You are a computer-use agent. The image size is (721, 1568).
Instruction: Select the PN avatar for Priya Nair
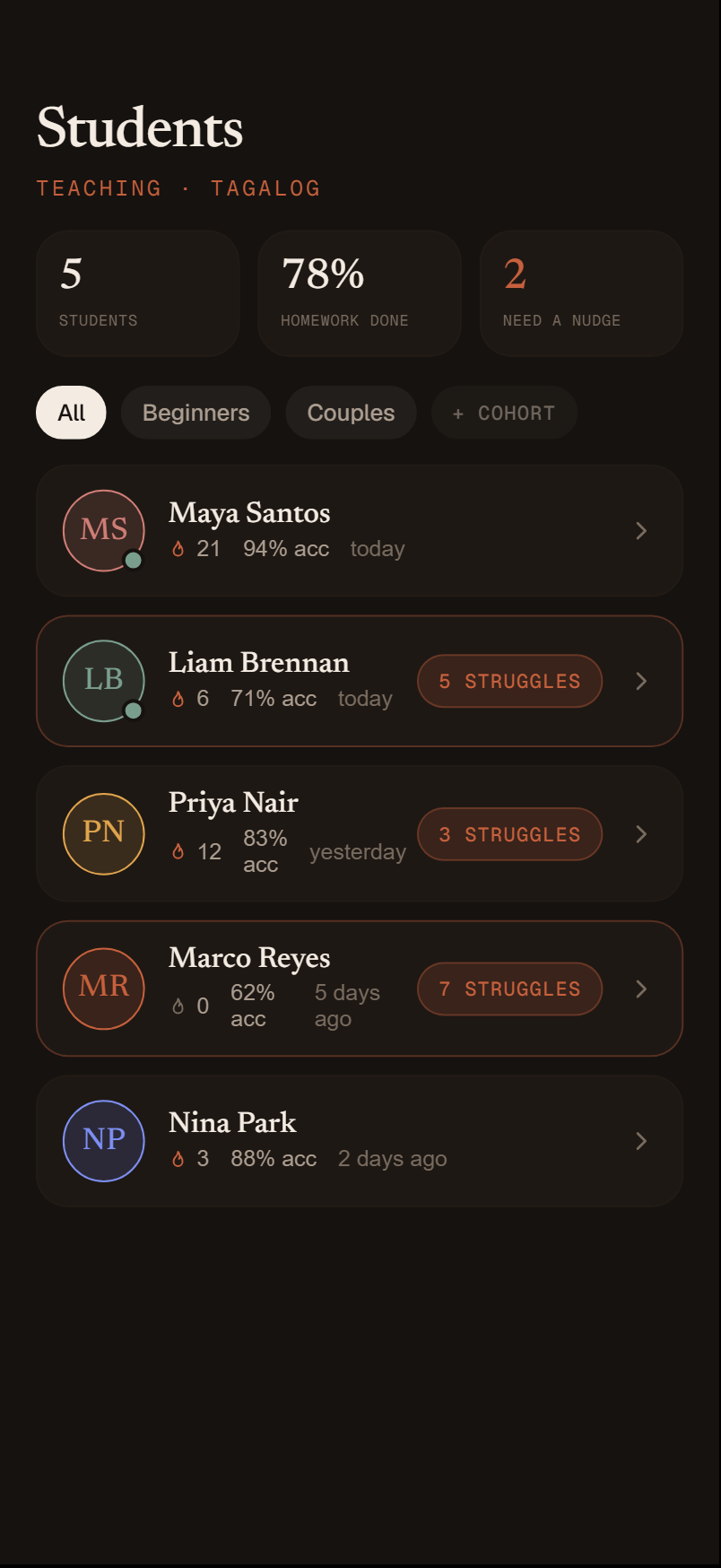pos(104,833)
